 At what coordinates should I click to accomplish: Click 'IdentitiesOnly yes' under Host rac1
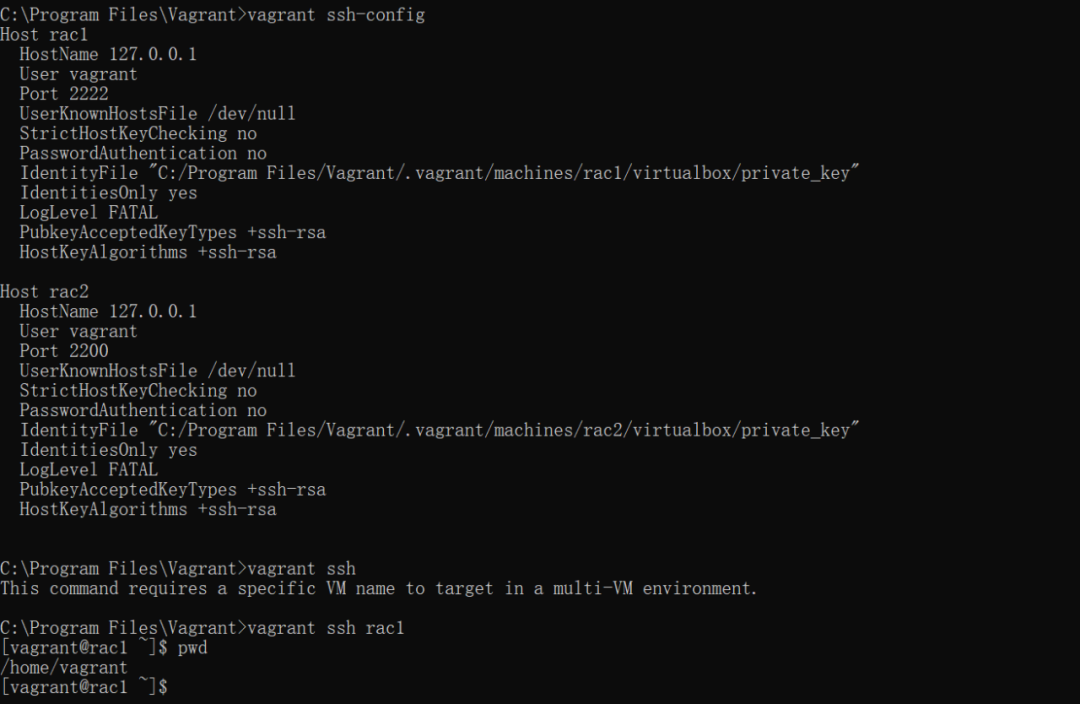point(108,193)
